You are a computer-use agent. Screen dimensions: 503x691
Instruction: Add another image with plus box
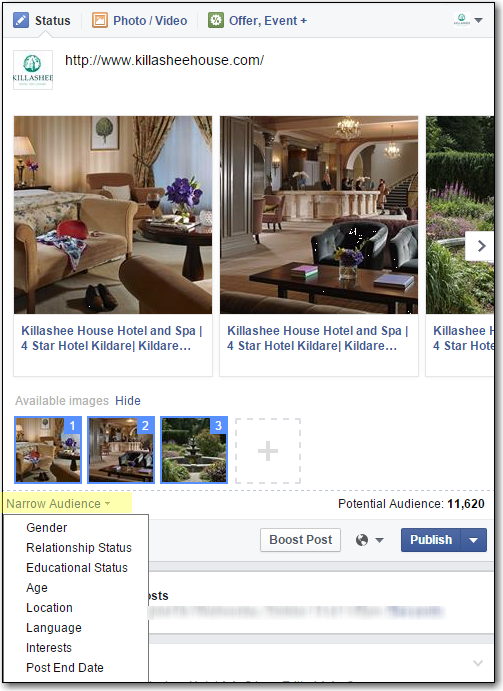coord(268,451)
